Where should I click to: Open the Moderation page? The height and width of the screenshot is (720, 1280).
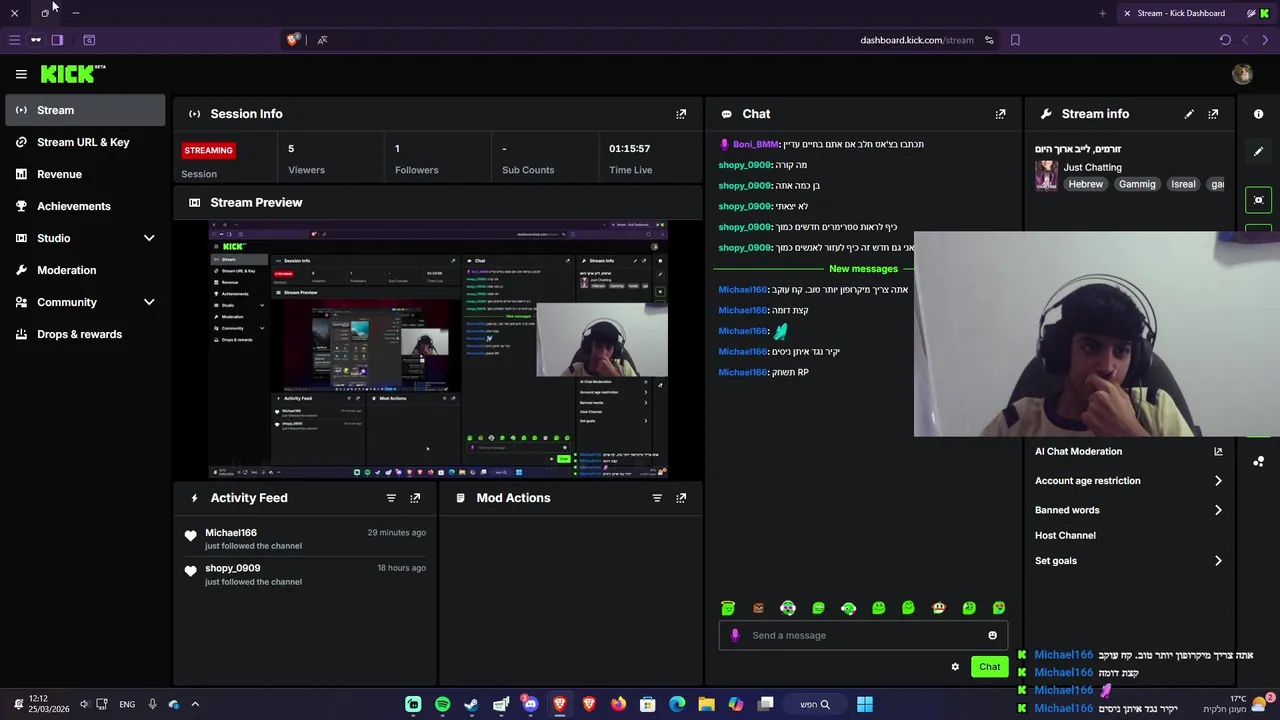[x=85, y=270]
